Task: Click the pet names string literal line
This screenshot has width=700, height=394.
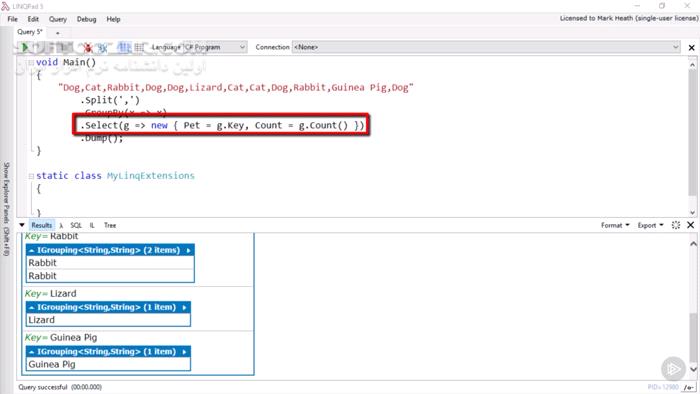Action: (236, 87)
